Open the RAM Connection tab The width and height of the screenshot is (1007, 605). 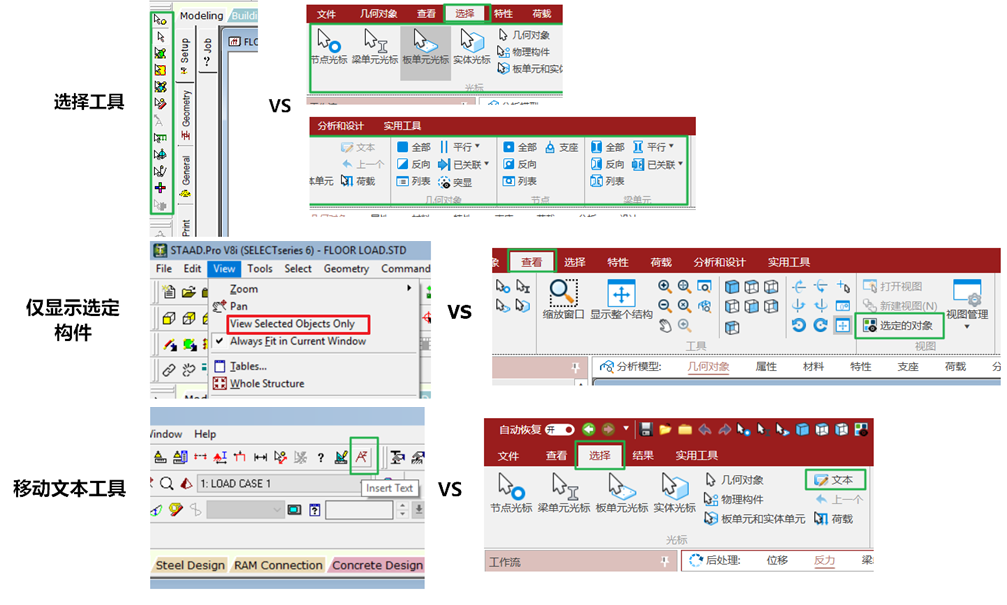pyautogui.click(x=278, y=565)
